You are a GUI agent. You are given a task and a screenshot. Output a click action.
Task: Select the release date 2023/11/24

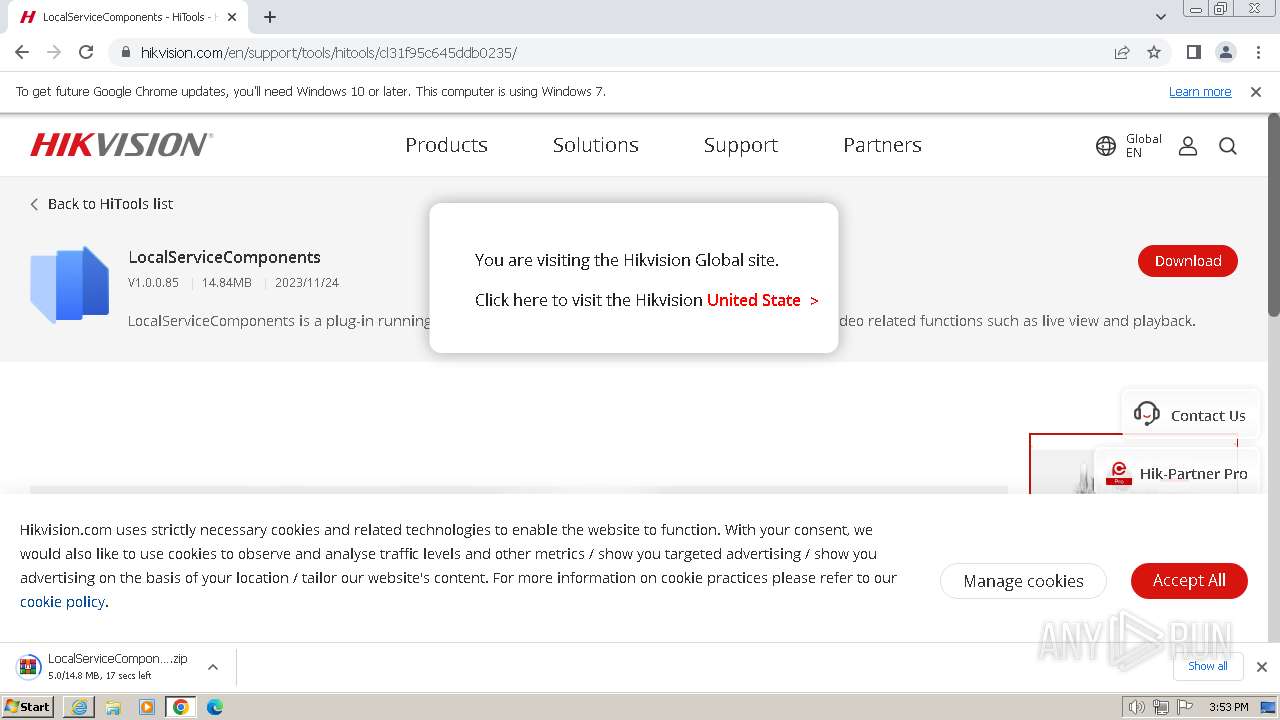coord(307,283)
